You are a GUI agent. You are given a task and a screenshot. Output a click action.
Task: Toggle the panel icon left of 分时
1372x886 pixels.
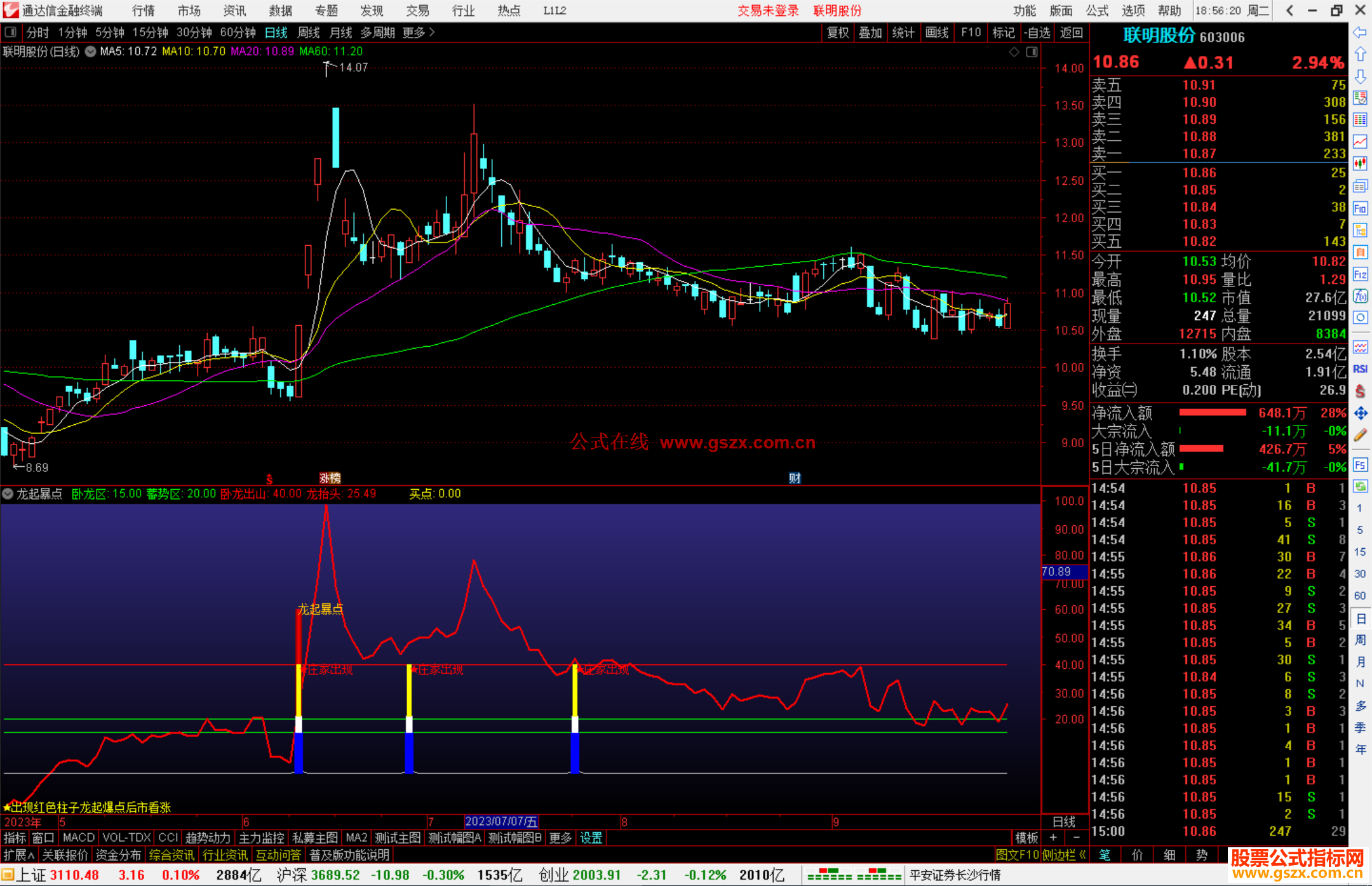pyautogui.click(x=11, y=32)
